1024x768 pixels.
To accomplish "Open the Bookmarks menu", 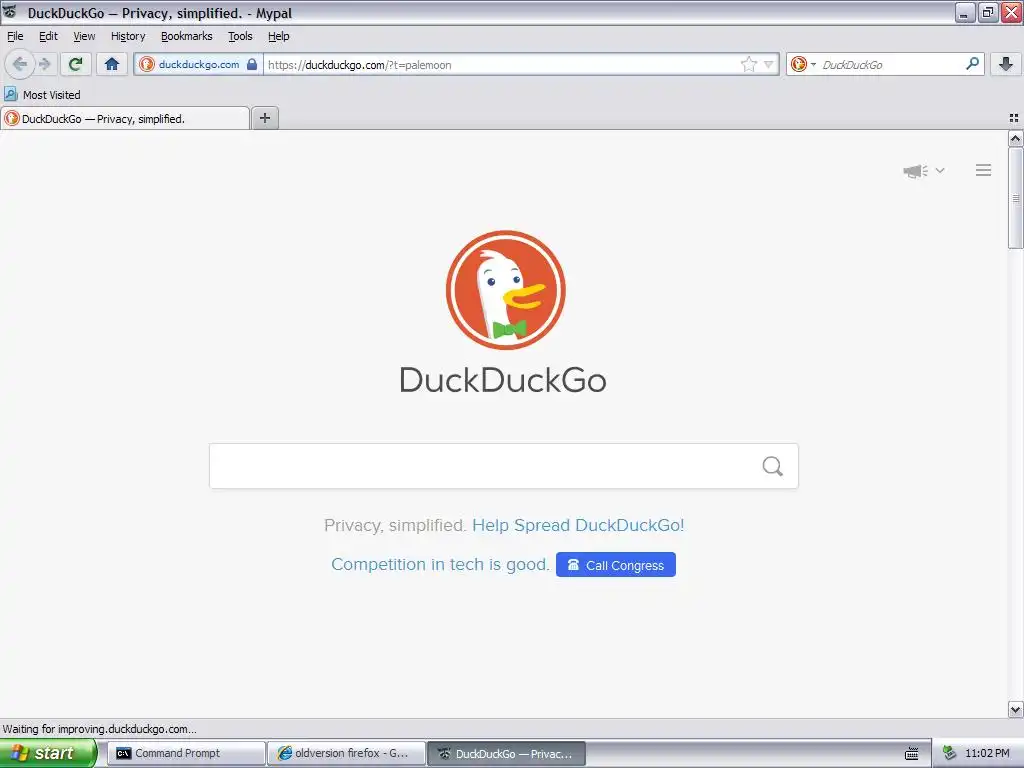I will point(187,37).
